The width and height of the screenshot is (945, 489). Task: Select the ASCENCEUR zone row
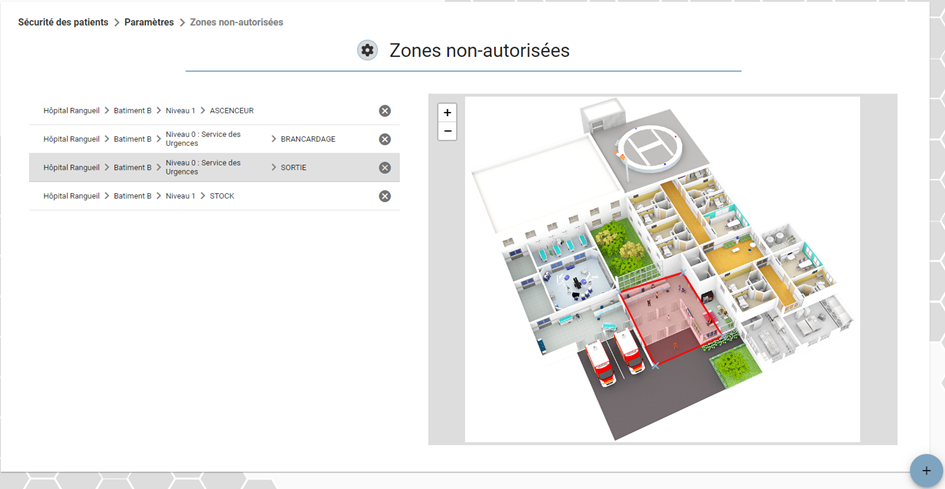214,111
